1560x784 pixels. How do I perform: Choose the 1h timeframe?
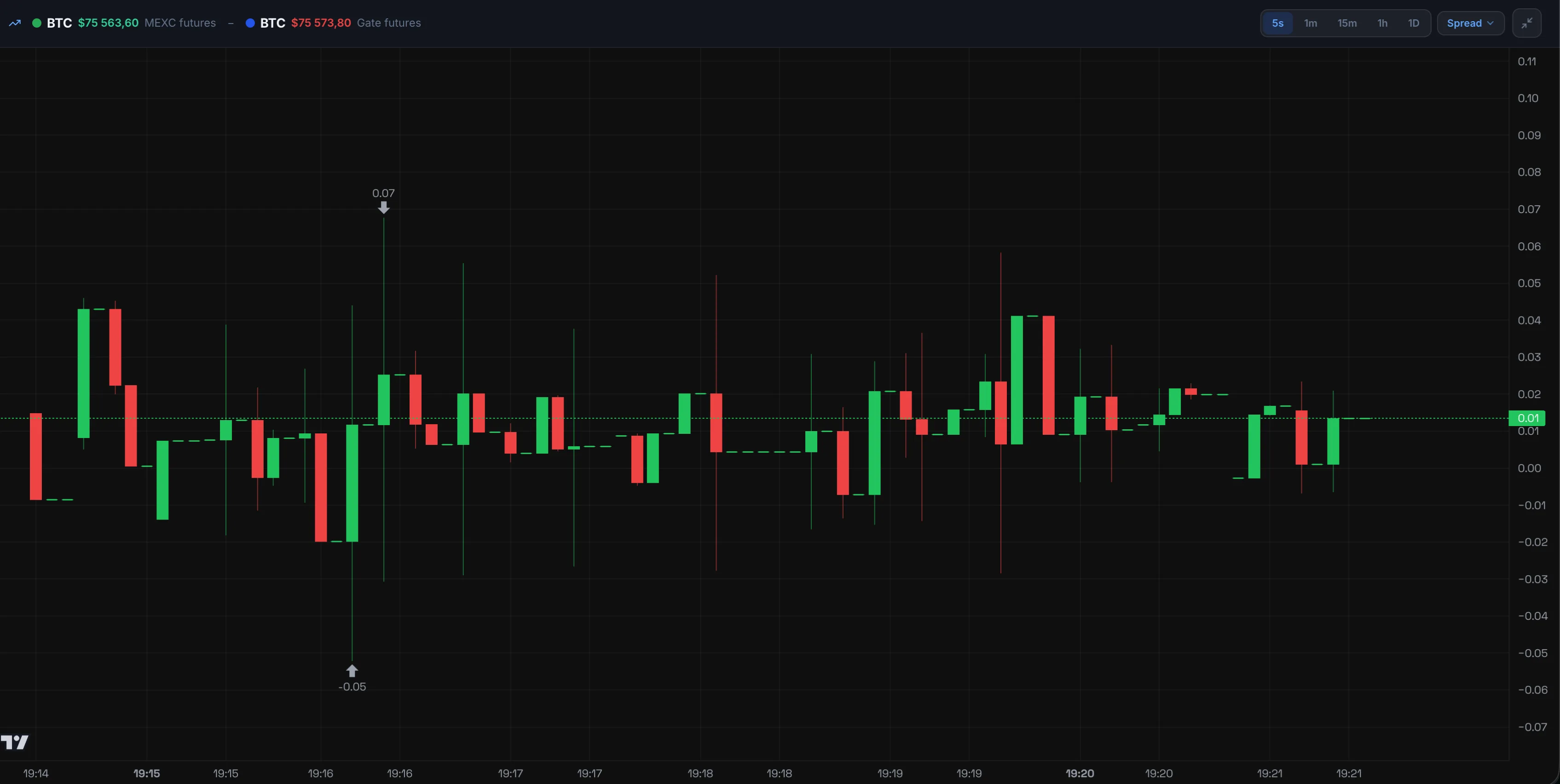[x=1382, y=23]
